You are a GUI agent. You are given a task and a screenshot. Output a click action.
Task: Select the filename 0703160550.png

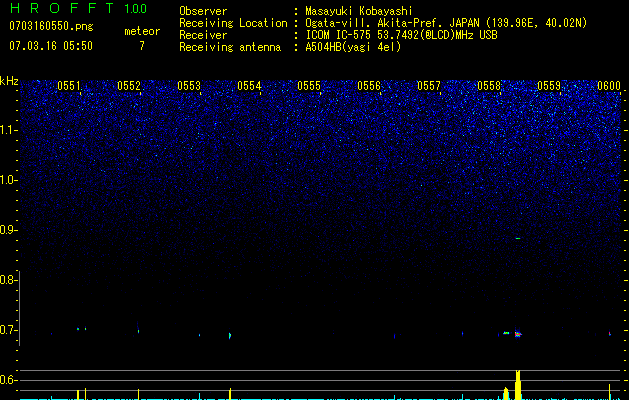51,26
